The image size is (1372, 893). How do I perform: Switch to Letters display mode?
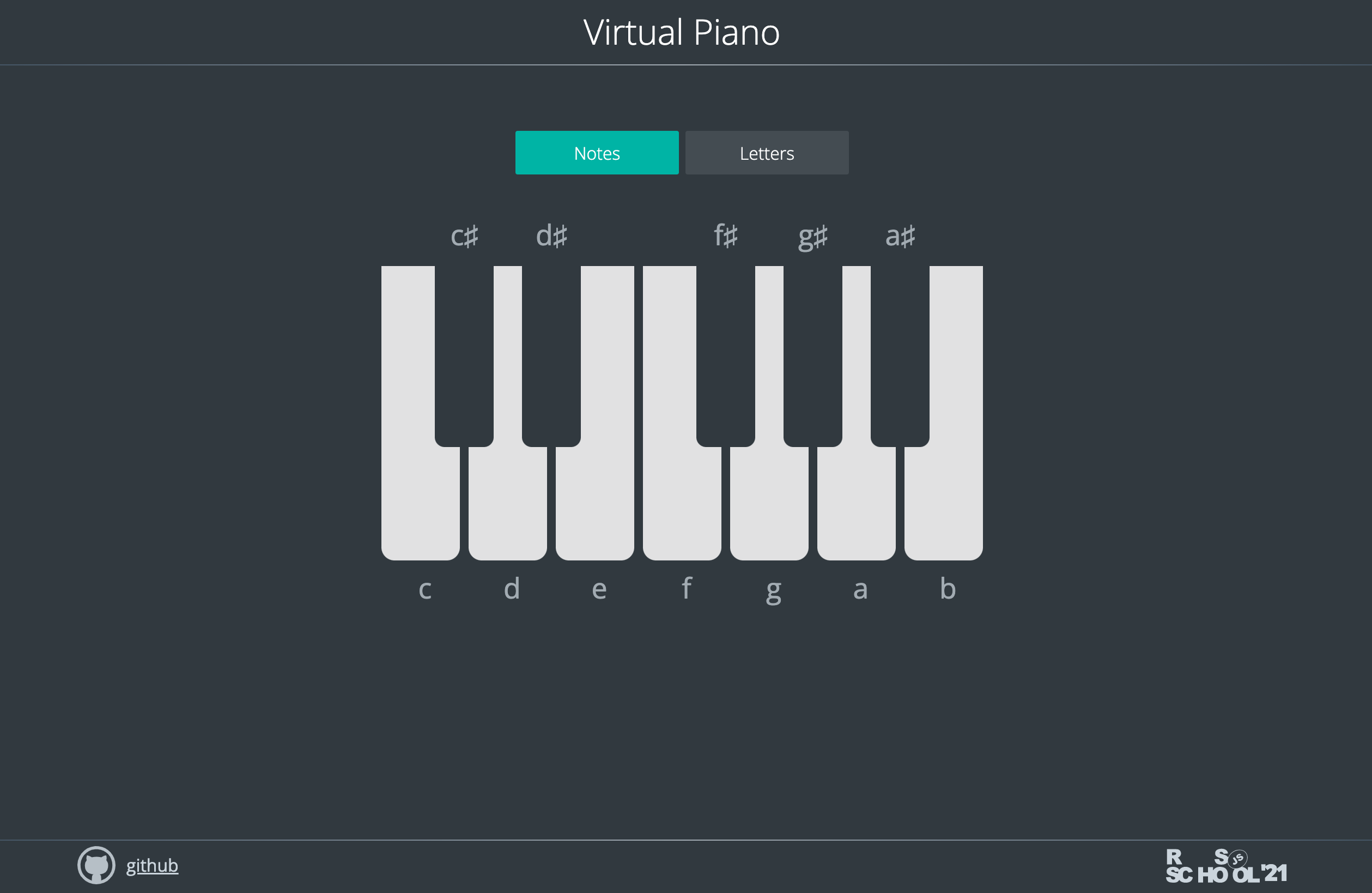point(766,152)
